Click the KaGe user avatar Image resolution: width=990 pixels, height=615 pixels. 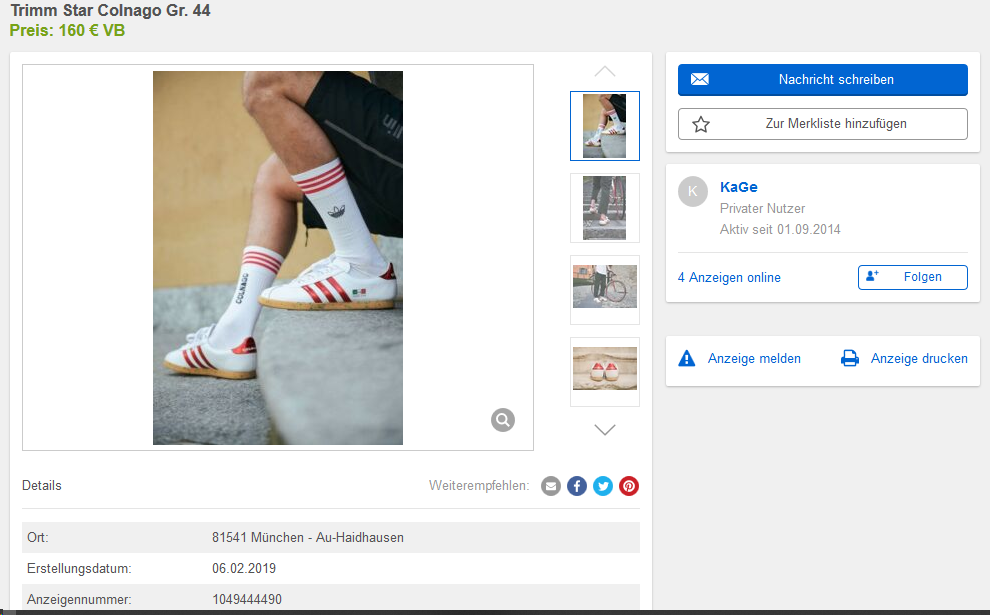tap(693, 192)
